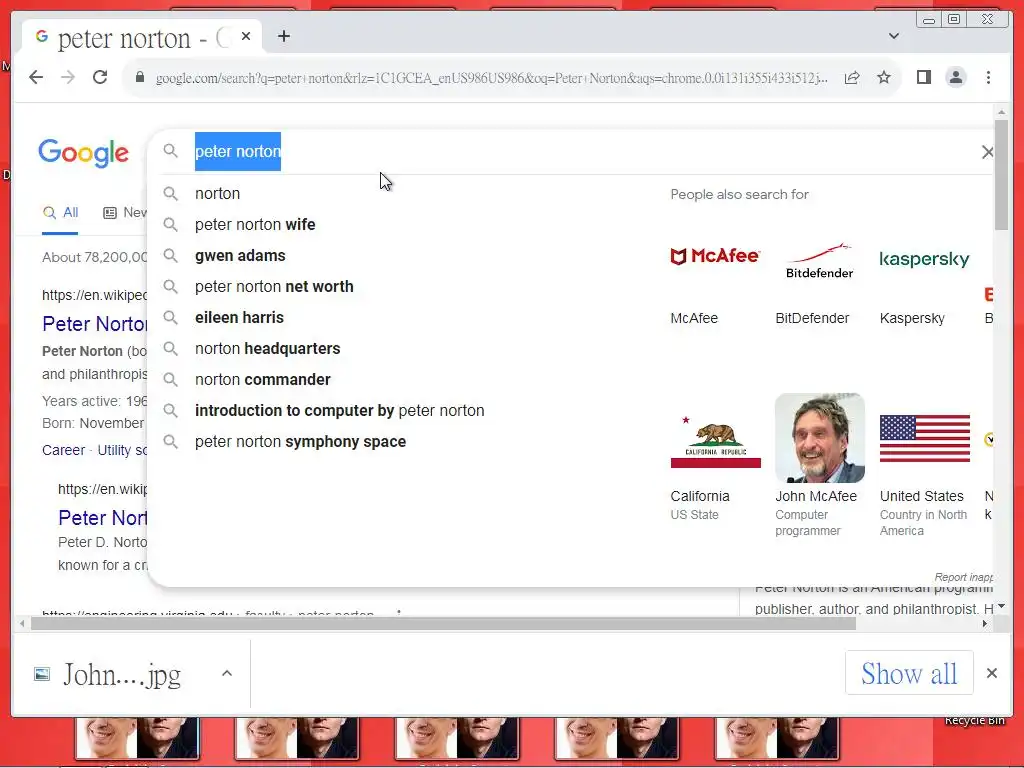Bookmark this tab with the star
The image size is (1024, 768).
point(884,78)
